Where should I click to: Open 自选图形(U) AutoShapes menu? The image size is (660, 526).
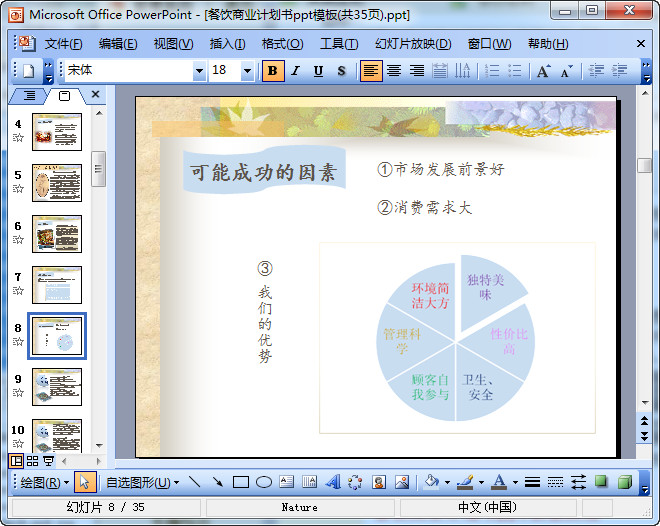pyautogui.click(x=142, y=482)
